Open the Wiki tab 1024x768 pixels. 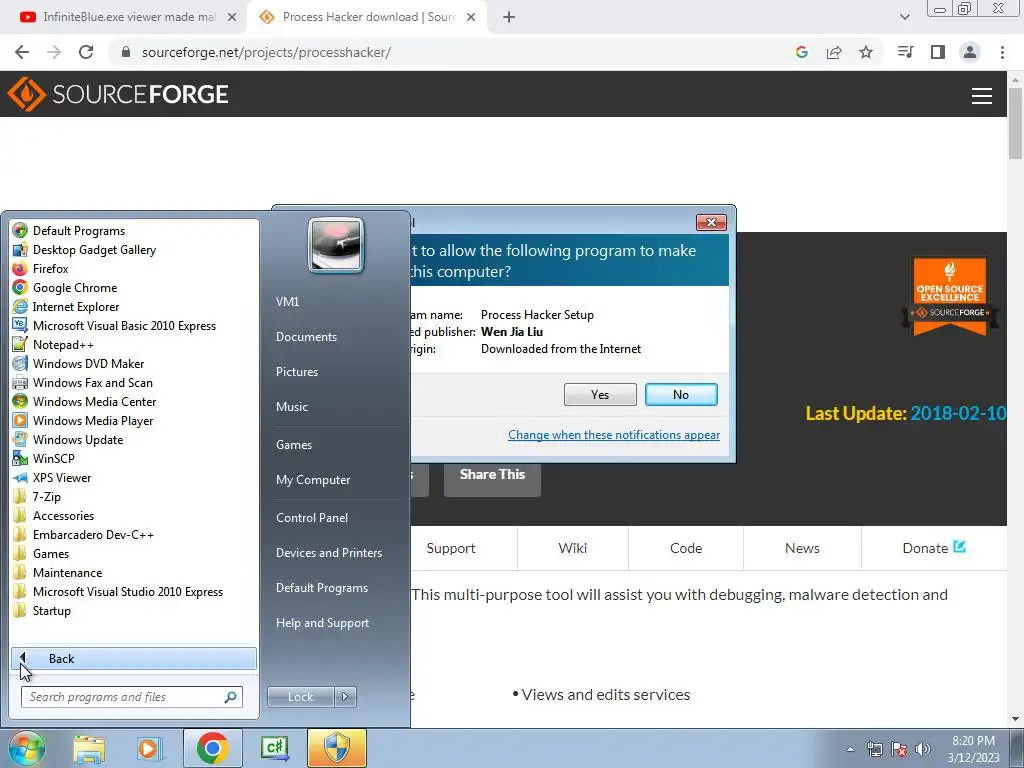pos(573,549)
